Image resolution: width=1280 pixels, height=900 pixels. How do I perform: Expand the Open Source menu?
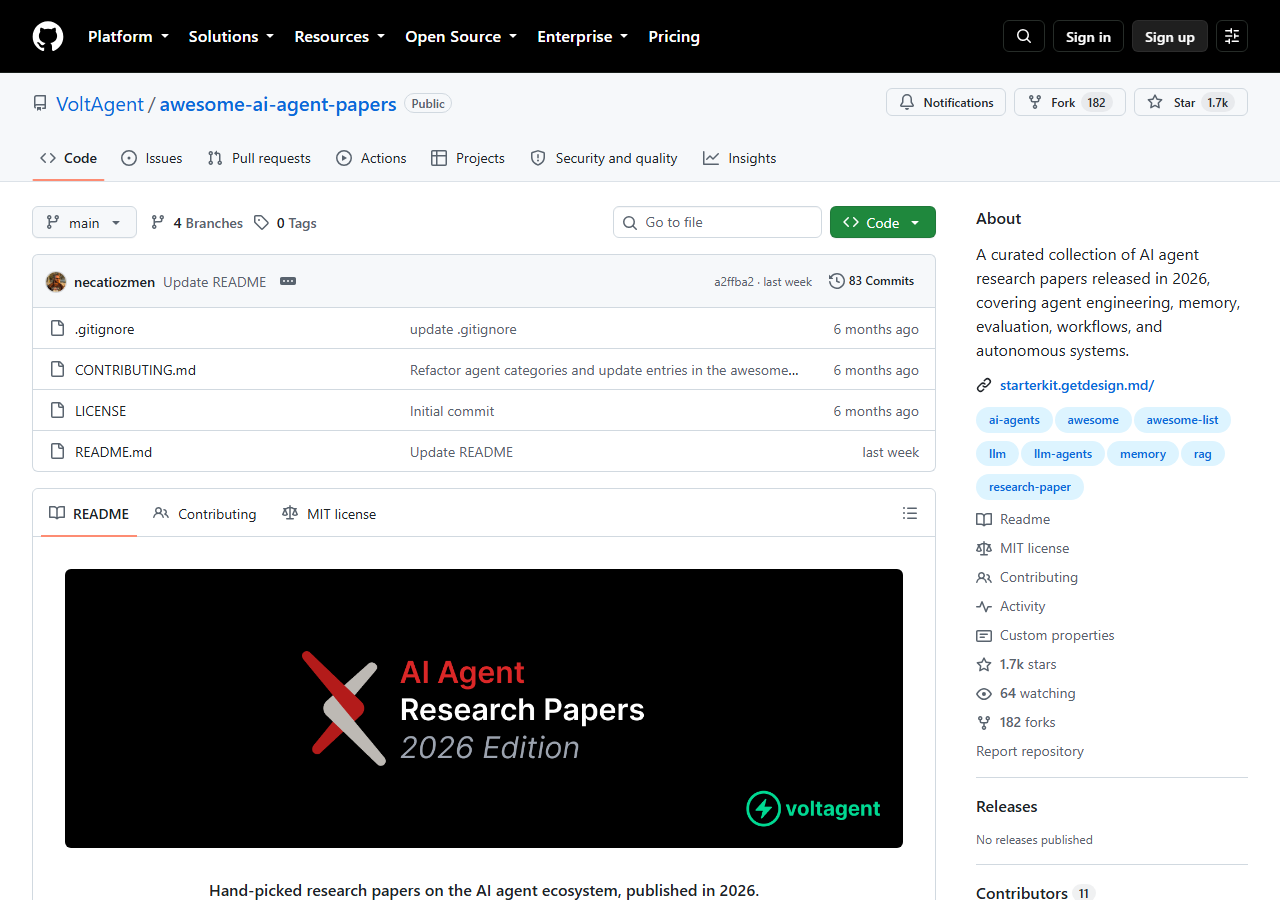[461, 37]
